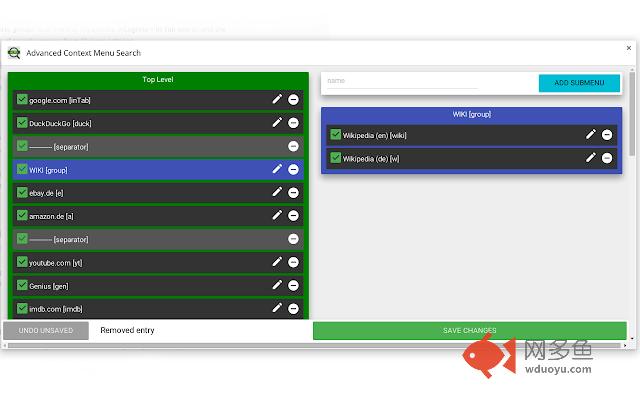Click the vertical scrollbar thumb
This screenshot has width=640, height=400.
(x=632, y=113)
